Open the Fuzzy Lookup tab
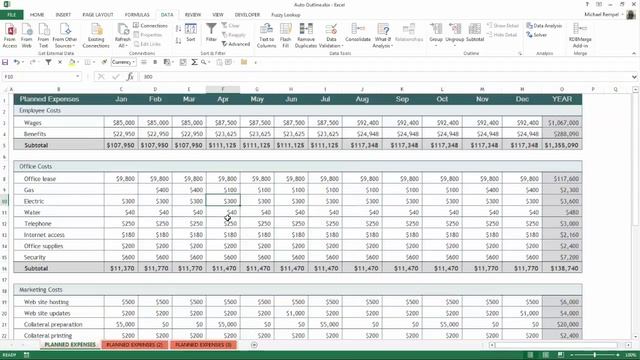The height and width of the screenshot is (360, 640). pos(286,15)
